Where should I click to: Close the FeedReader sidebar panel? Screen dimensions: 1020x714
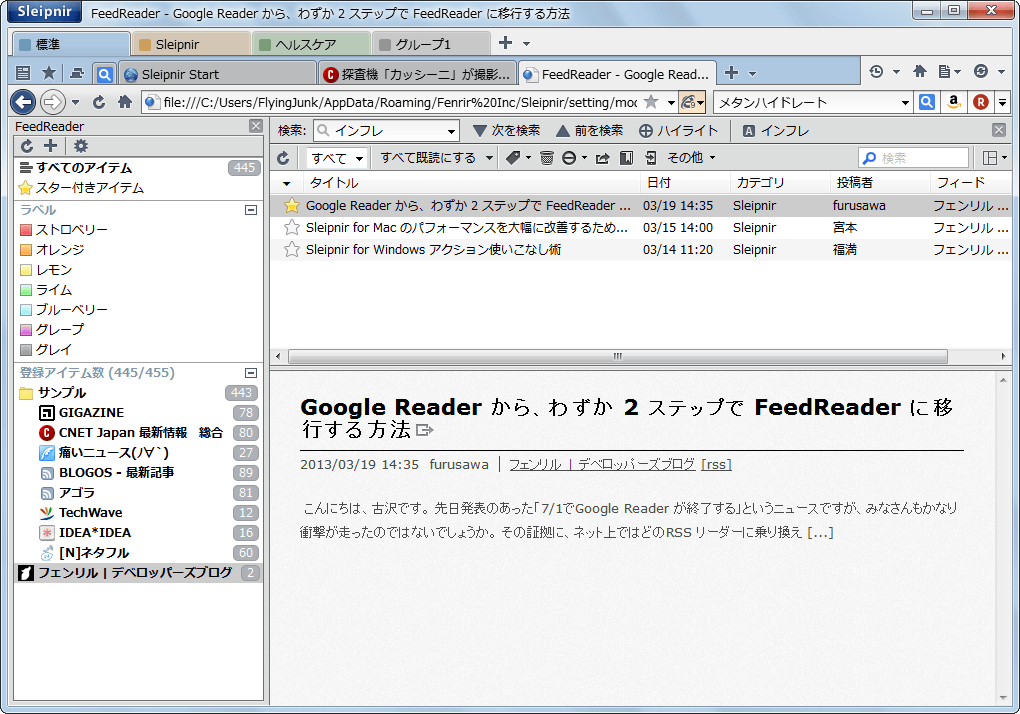click(256, 126)
